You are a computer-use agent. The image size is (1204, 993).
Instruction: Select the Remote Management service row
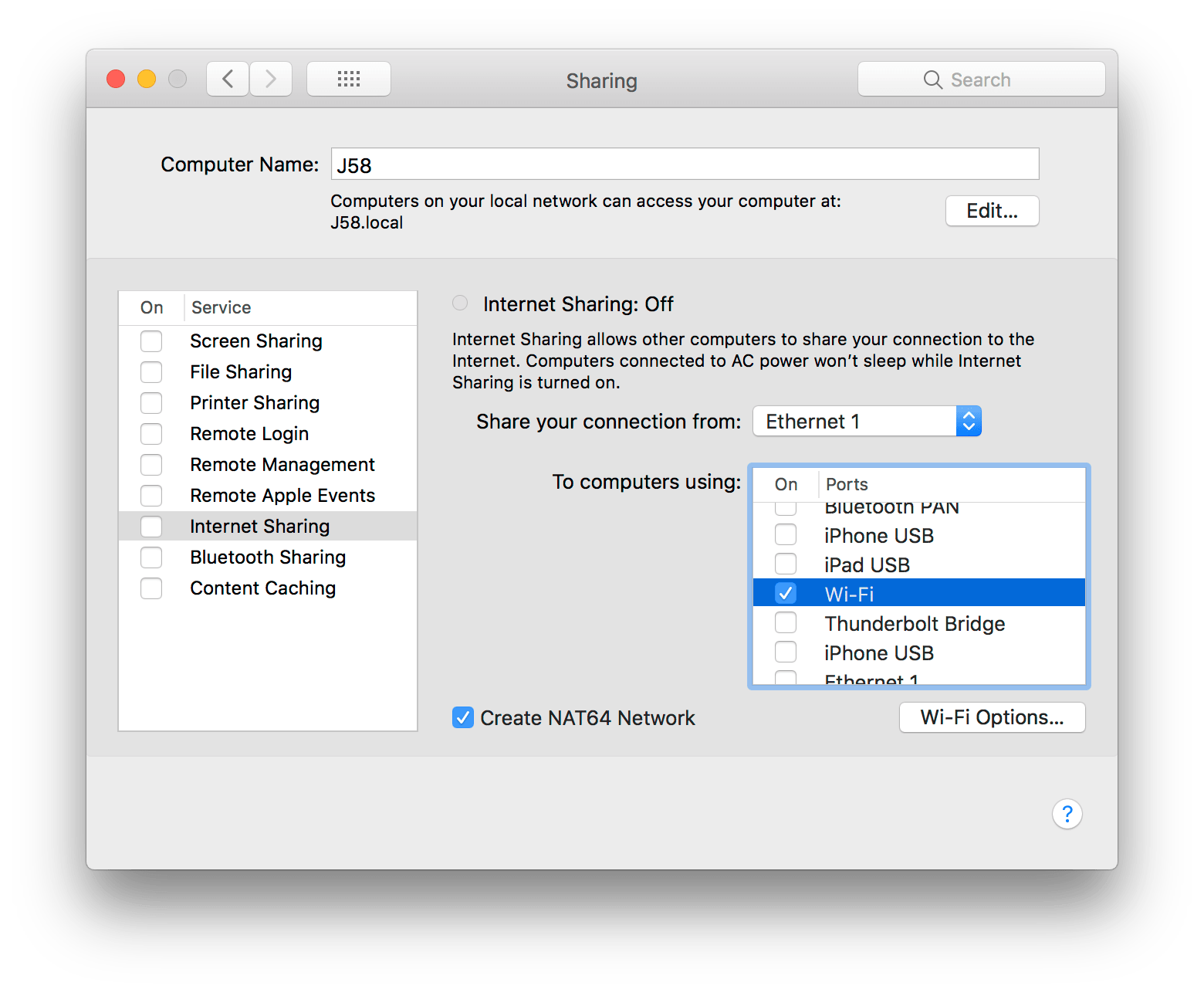268,465
